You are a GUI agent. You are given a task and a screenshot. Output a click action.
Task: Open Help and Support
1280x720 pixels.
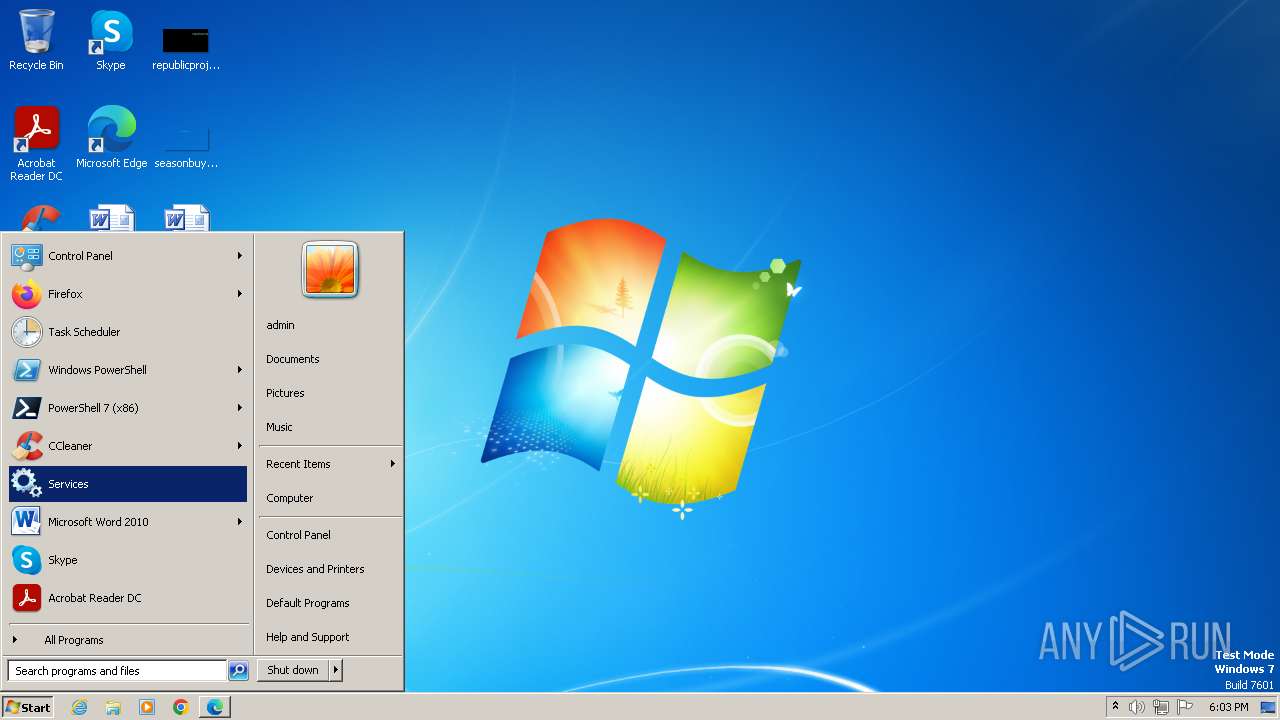[330, 637]
